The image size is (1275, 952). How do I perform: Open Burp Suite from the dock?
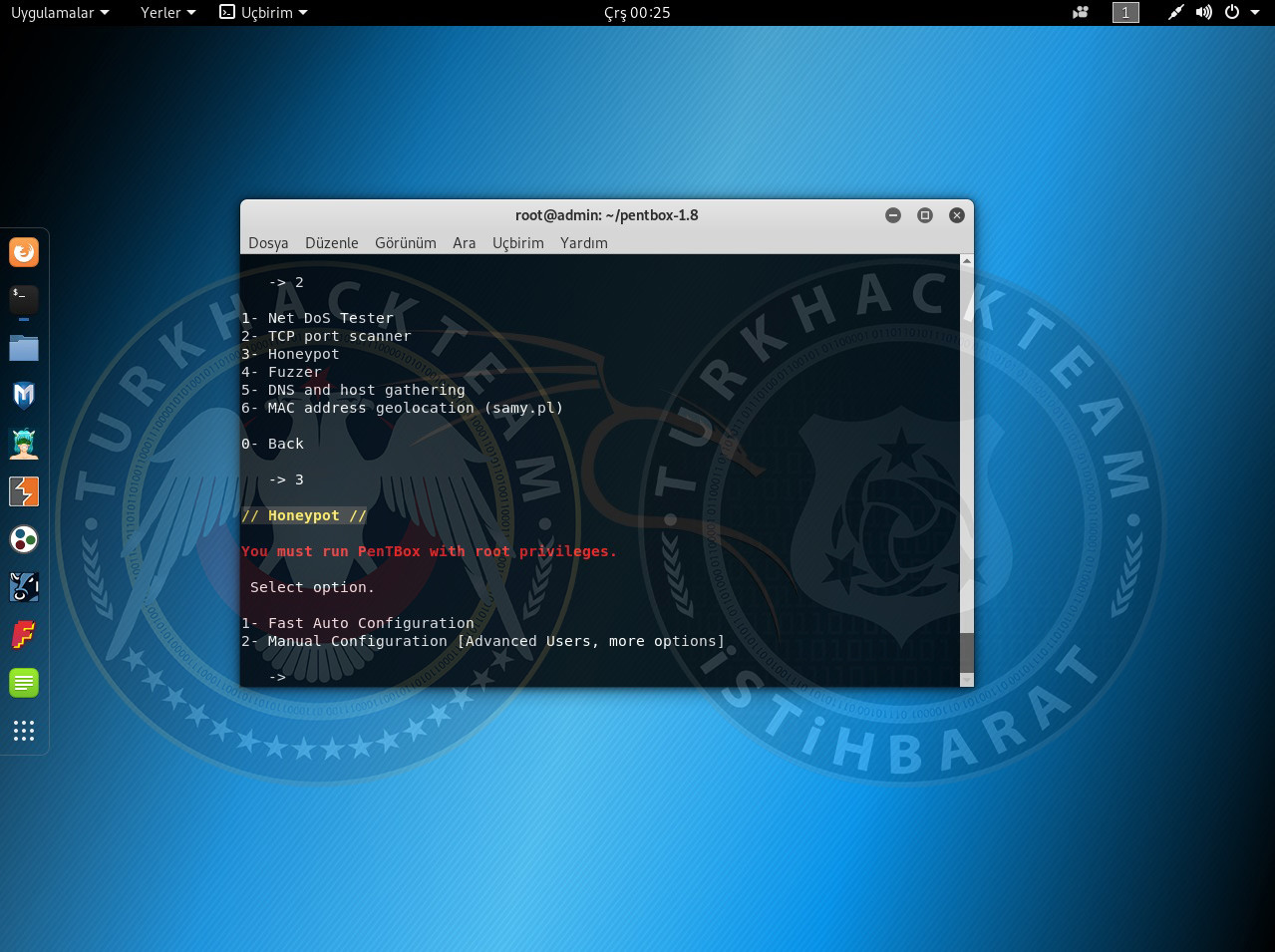[x=24, y=491]
